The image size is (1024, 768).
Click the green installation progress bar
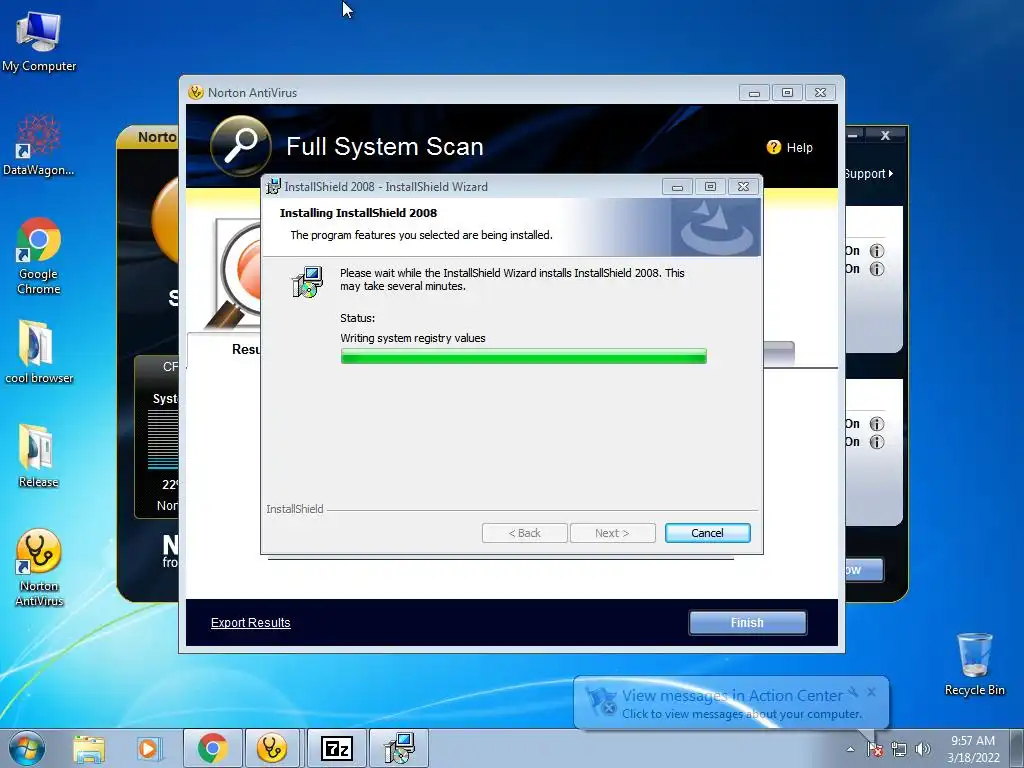[523, 356]
